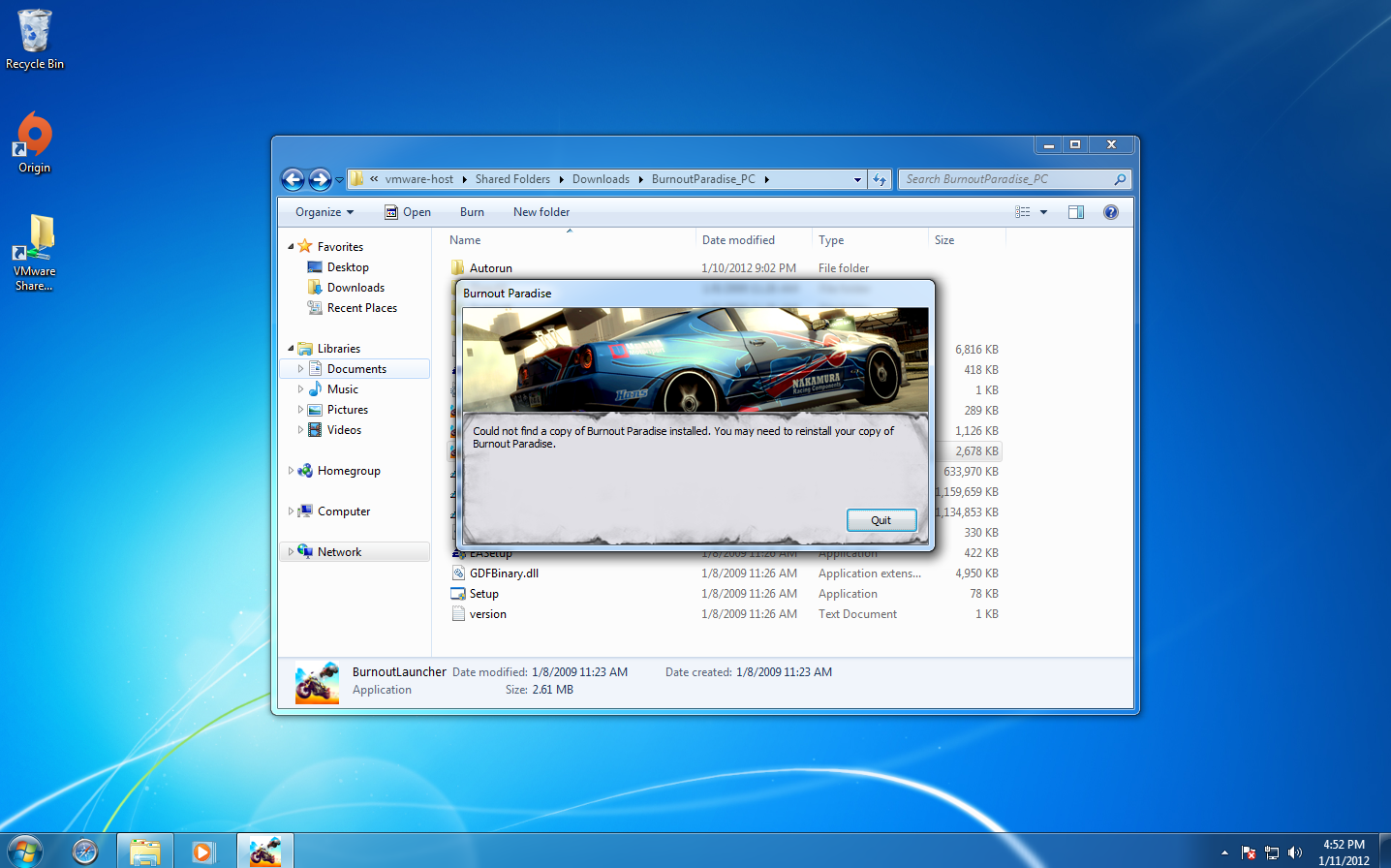Go forward in the Explorer window
Image resolution: width=1391 pixels, height=868 pixels.
320,179
